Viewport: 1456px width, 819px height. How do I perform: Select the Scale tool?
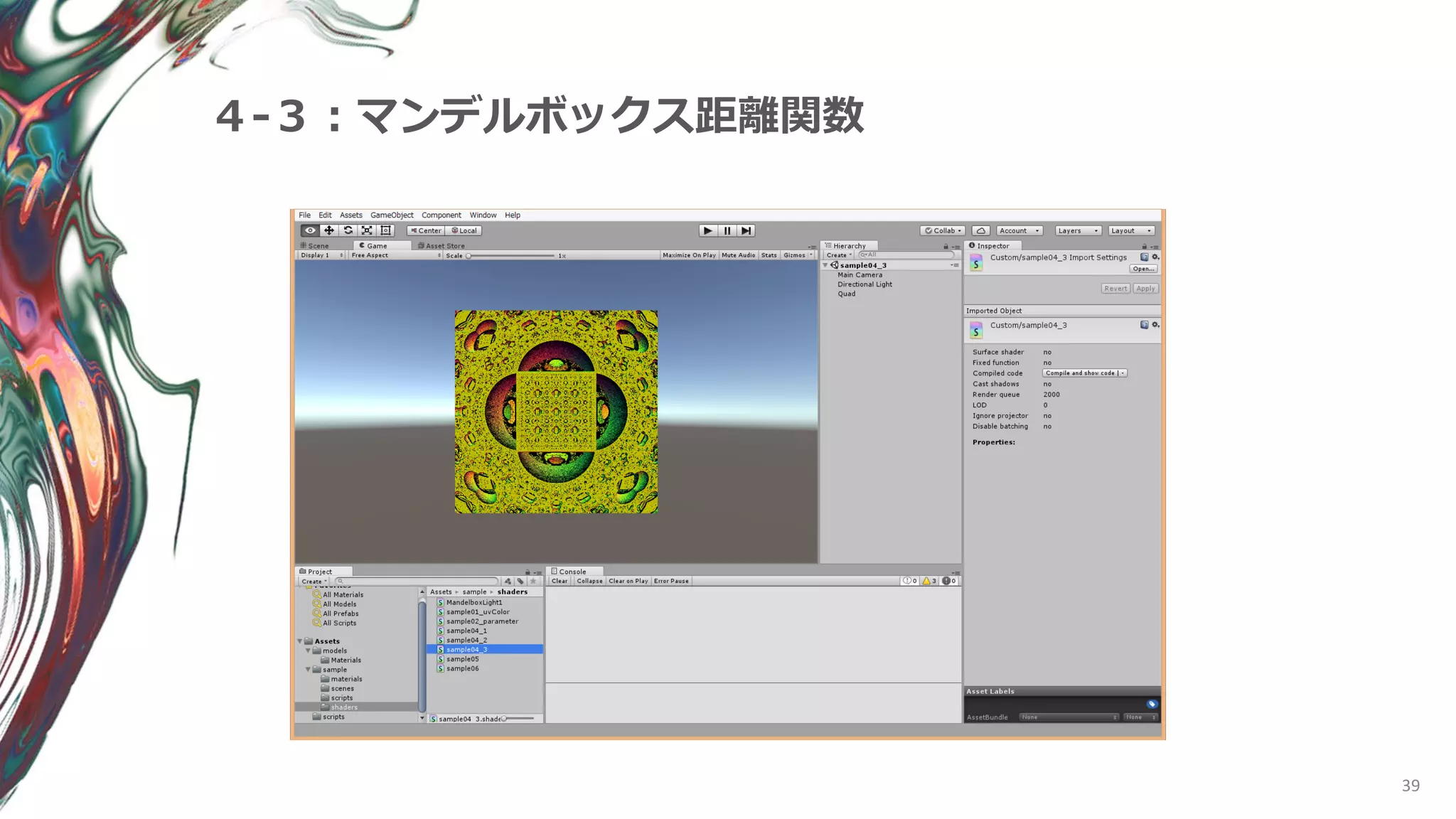pyautogui.click(x=367, y=230)
